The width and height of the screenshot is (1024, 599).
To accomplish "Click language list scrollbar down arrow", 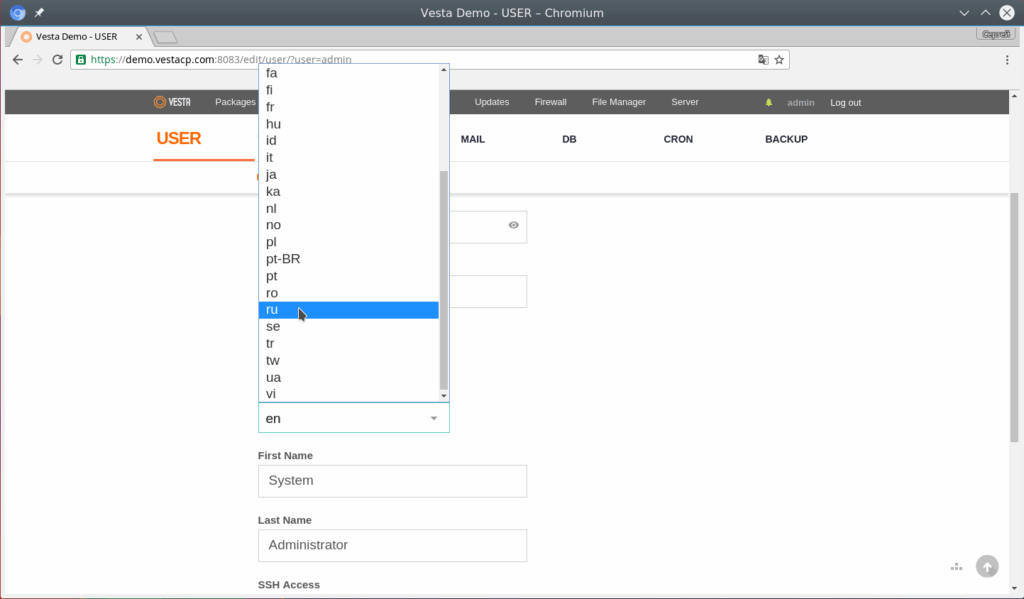I will coord(444,396).
